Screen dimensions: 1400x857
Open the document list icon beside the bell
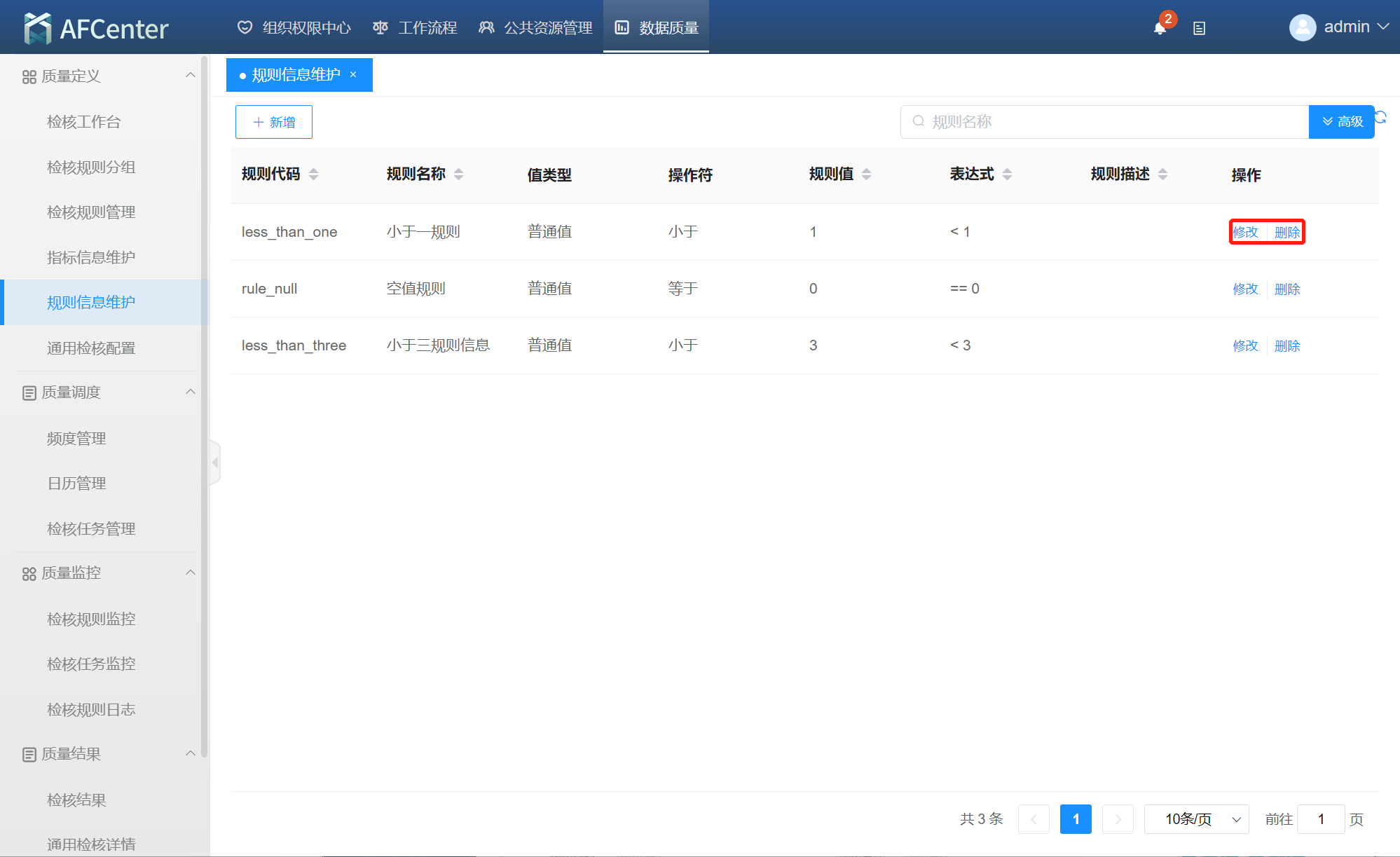[1199, 29]
